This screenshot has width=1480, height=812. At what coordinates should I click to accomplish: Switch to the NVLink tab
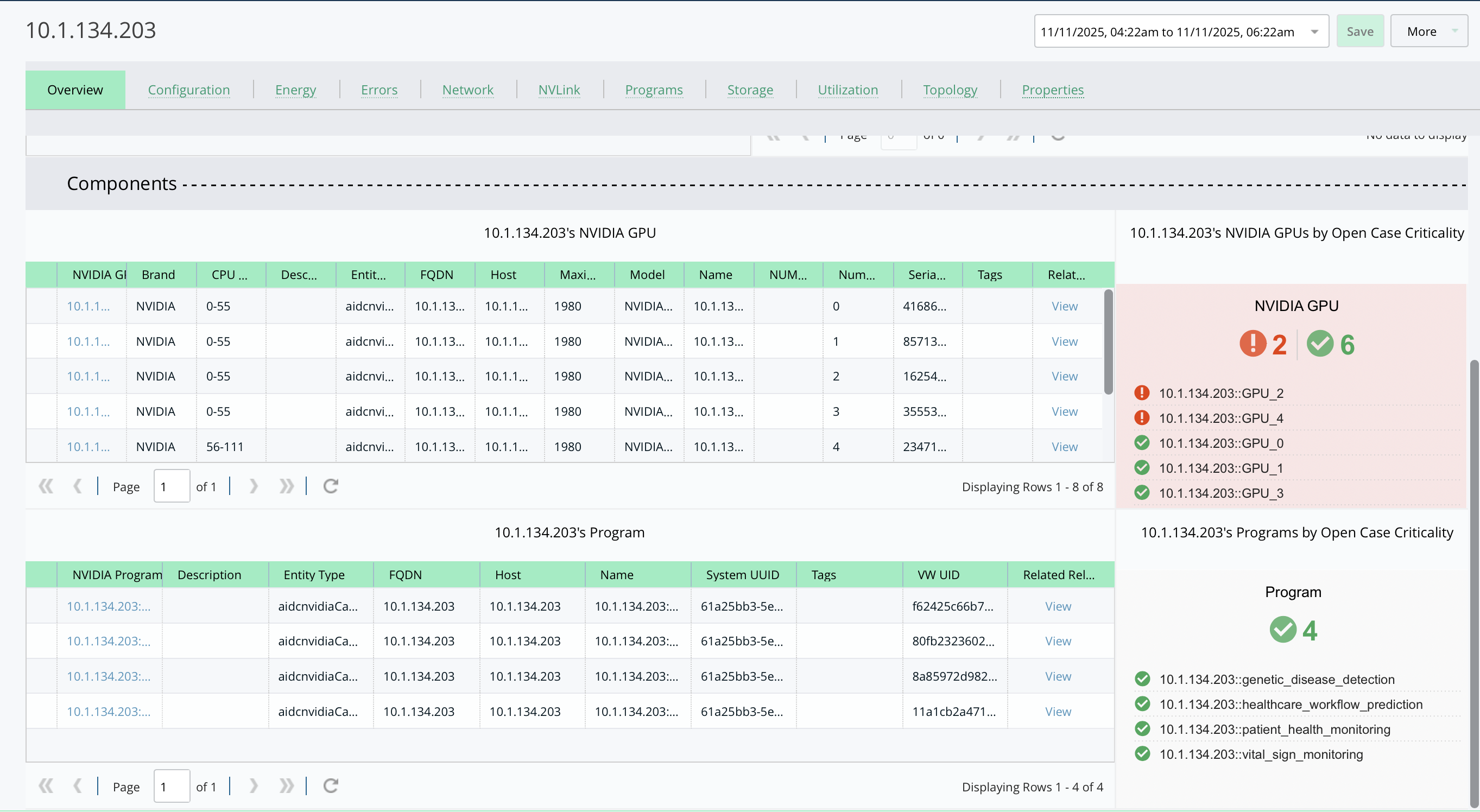pyautogui.click(x=559, y=90)
